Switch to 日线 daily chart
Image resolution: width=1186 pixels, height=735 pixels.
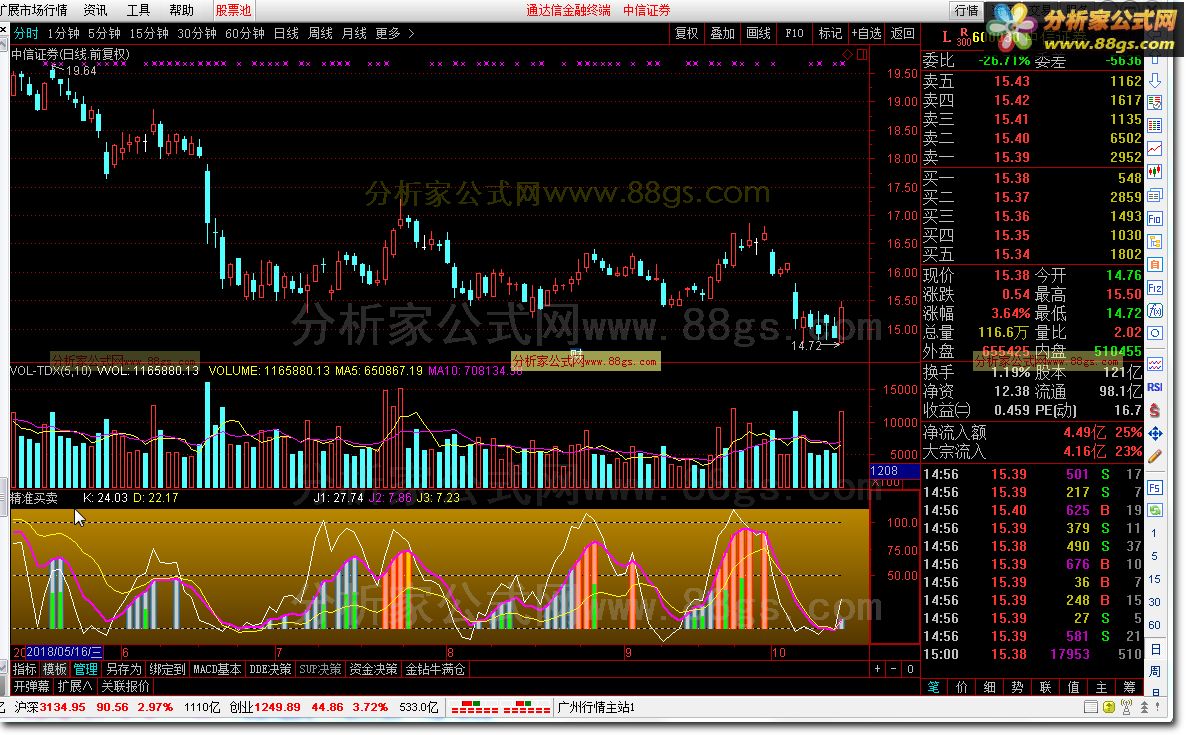[x=286, y=33]
